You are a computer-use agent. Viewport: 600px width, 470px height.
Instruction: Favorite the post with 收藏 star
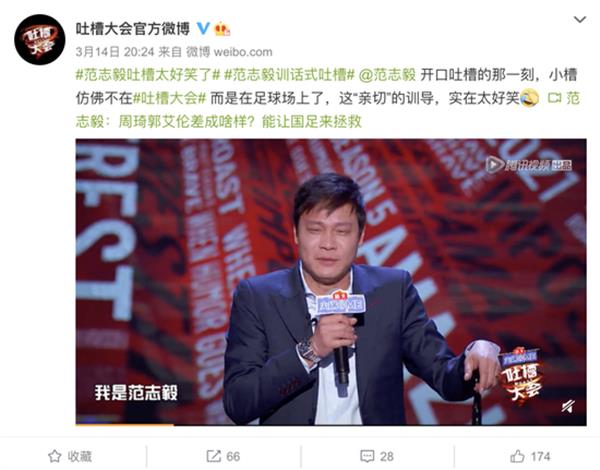[x=70, y=456]
